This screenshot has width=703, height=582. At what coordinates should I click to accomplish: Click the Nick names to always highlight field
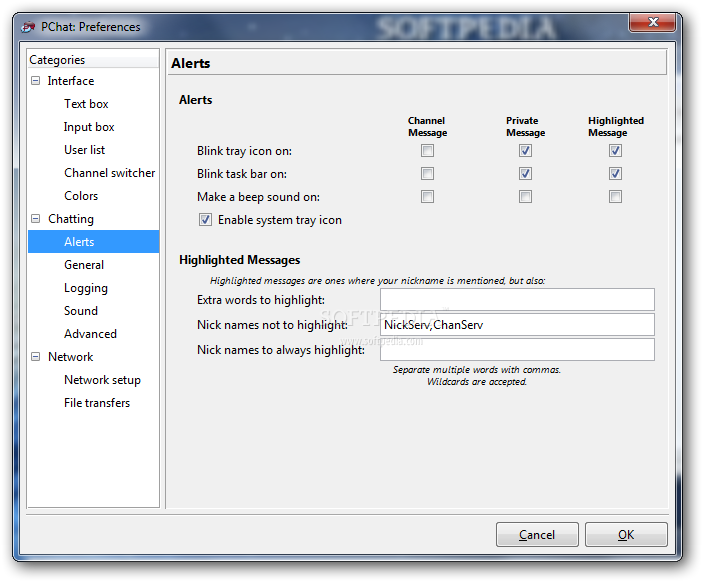[517, 350]
